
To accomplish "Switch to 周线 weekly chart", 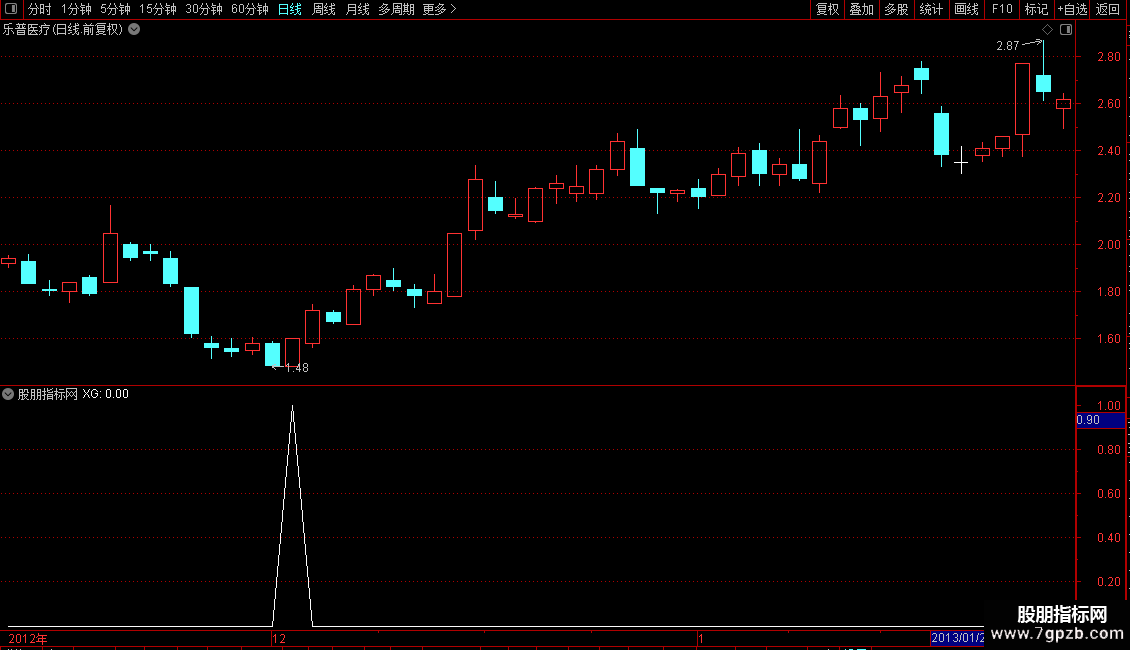I will coord(324,9).
